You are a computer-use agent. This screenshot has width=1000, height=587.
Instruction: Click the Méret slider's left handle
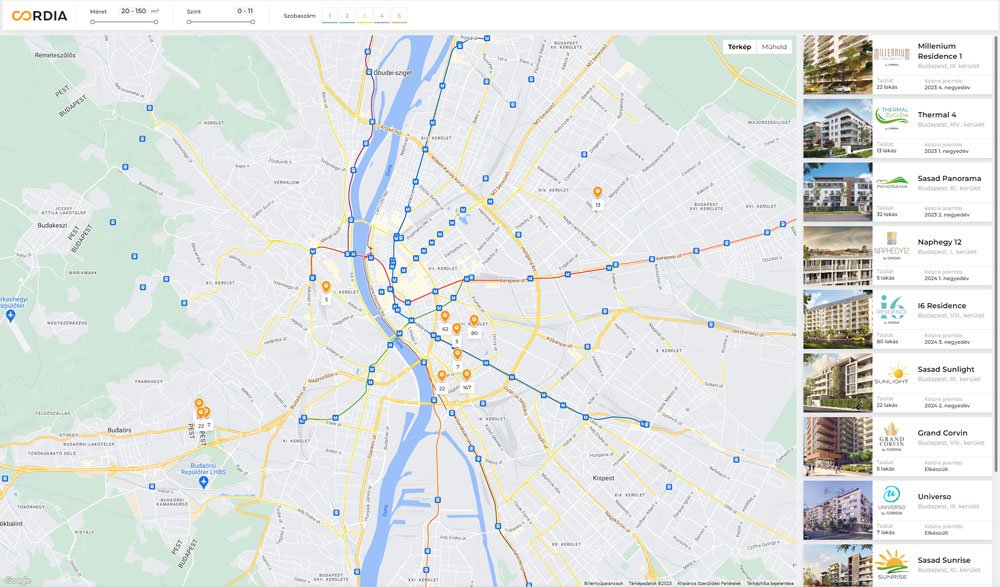(92, 21)
